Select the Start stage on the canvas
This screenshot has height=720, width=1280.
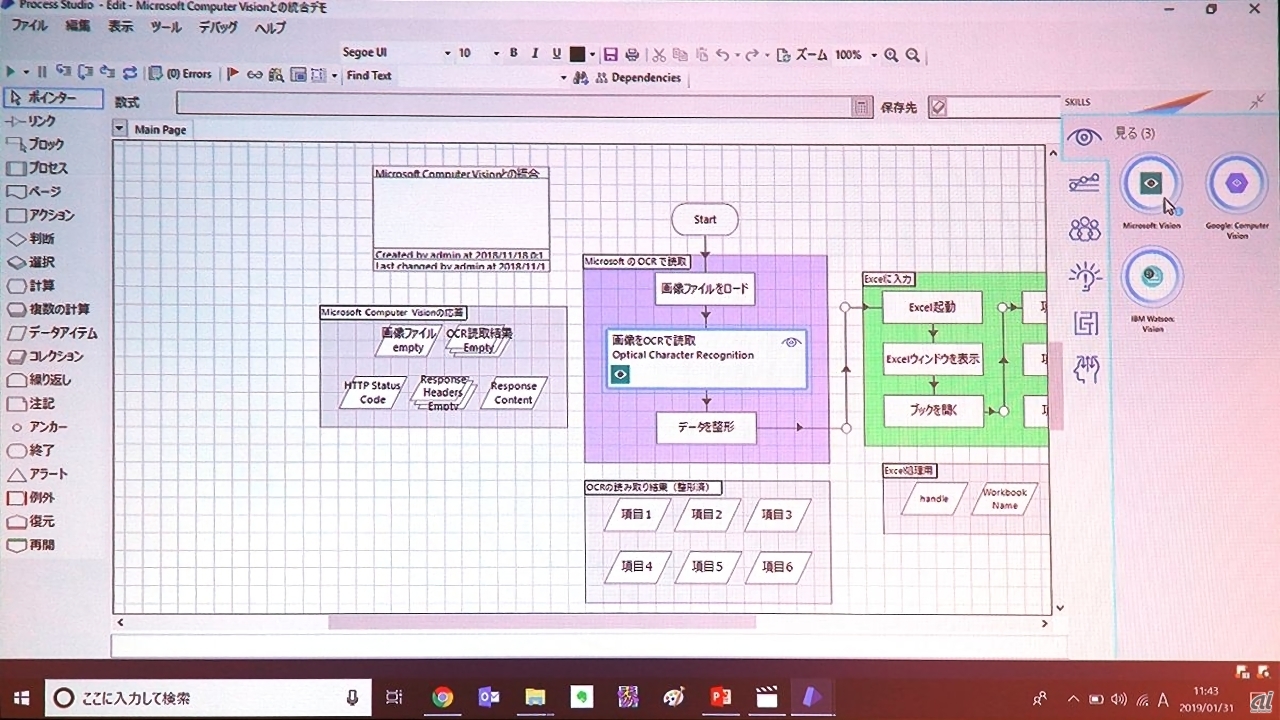pos(705,220)
